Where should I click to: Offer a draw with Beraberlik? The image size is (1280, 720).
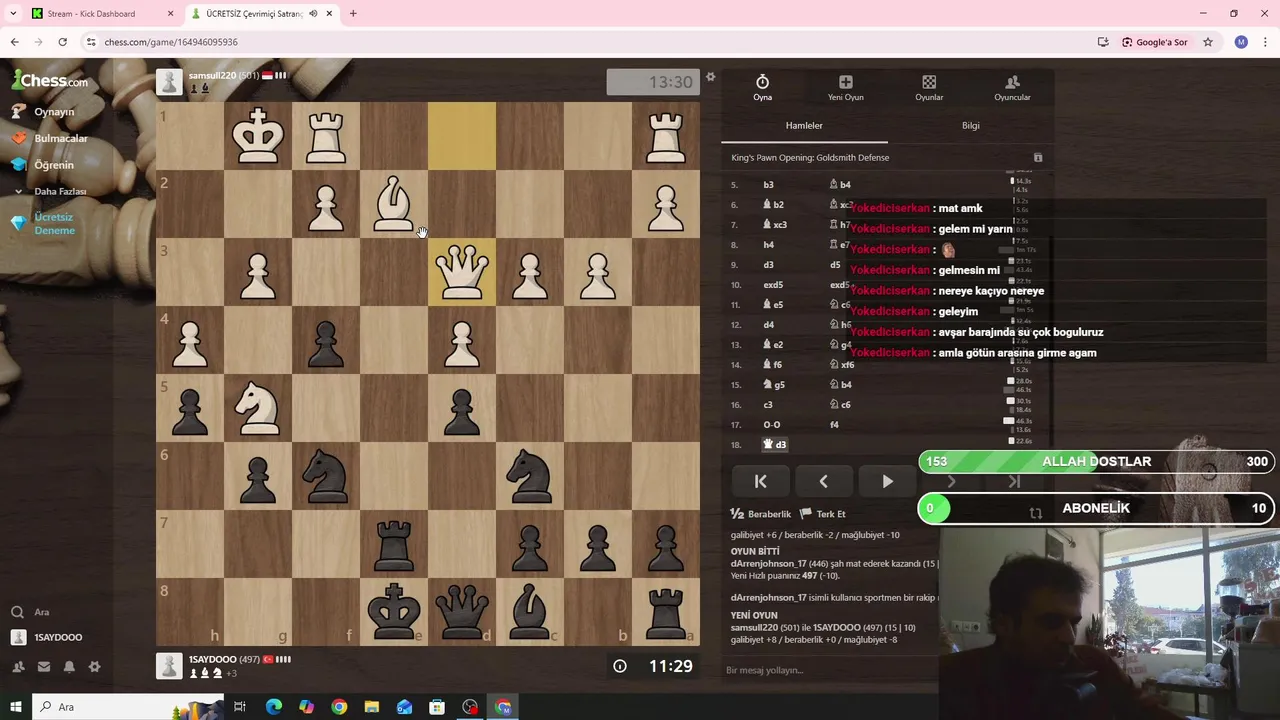point(761,514)
